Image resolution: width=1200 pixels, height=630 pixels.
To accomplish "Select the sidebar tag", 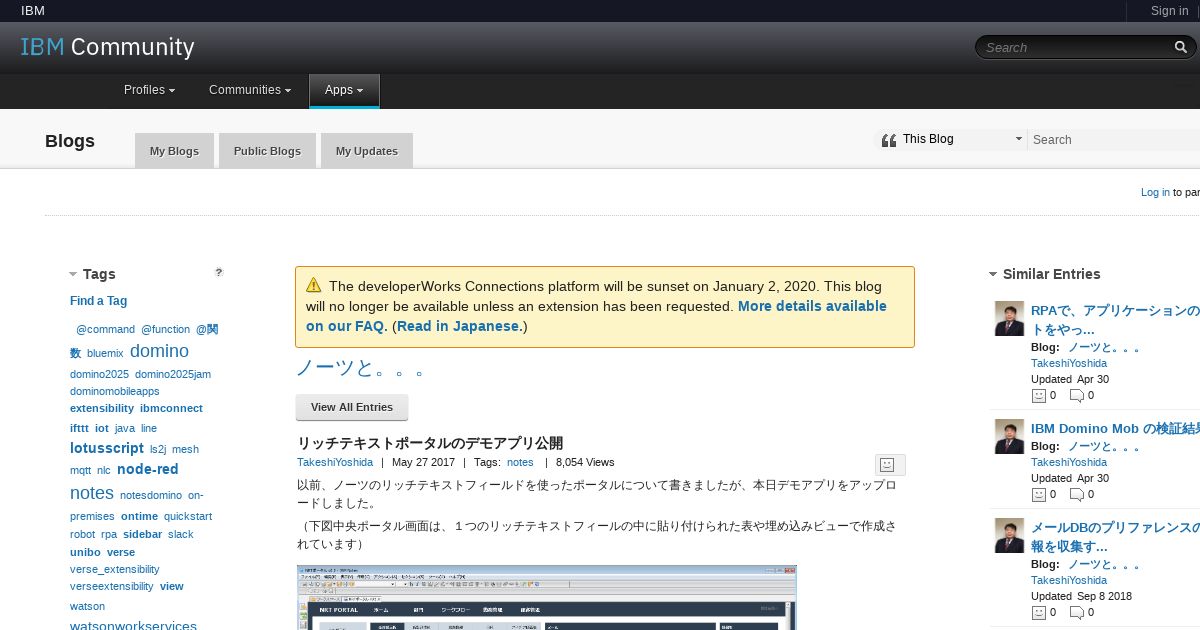I will click(x=143, y=534).
